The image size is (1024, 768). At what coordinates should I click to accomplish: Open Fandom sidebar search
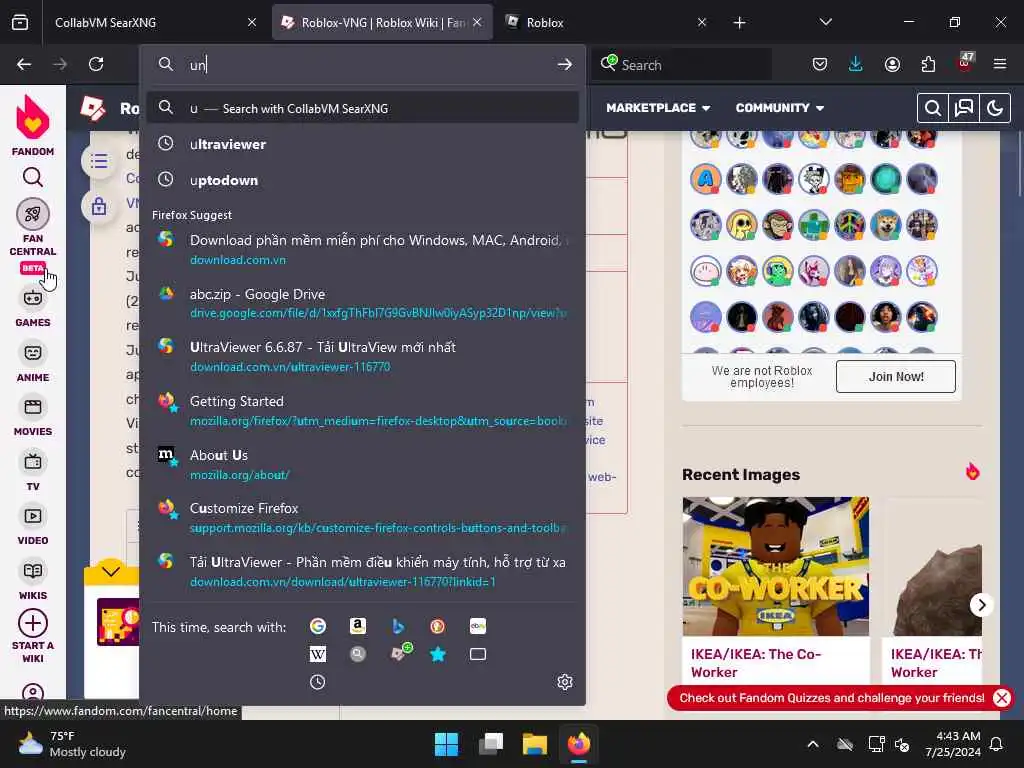33,177
